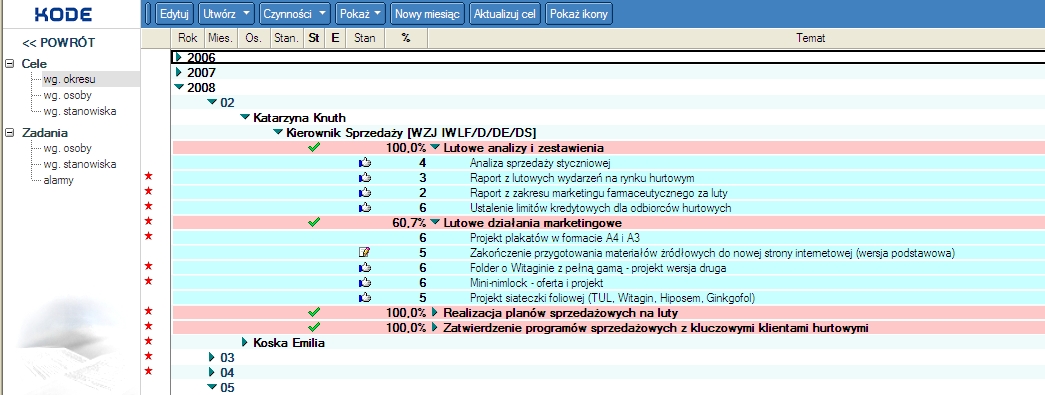1045x395 pixels.
Task: Click green checkmark of Realizacja planów sprzedażowych
Action: 315,312
